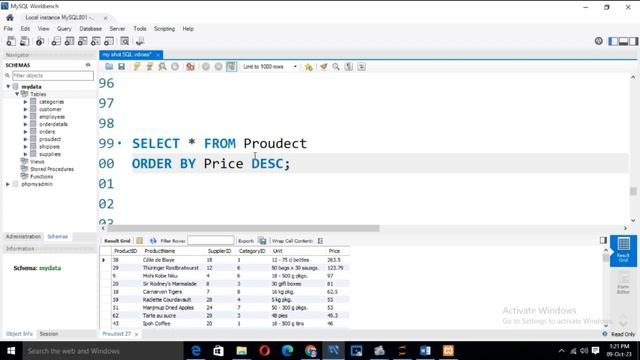Click in the Filter Rows input field

click(x=211, y=241)
